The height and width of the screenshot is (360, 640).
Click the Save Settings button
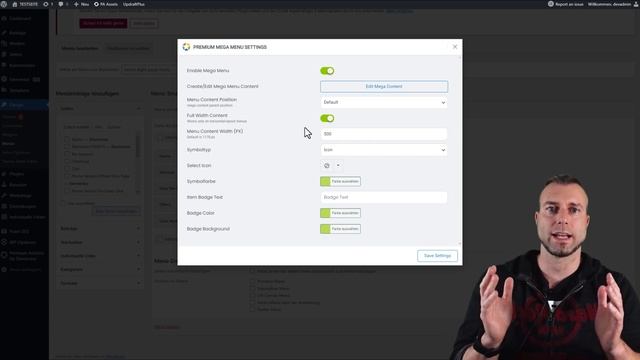click(x=437, y=256)
